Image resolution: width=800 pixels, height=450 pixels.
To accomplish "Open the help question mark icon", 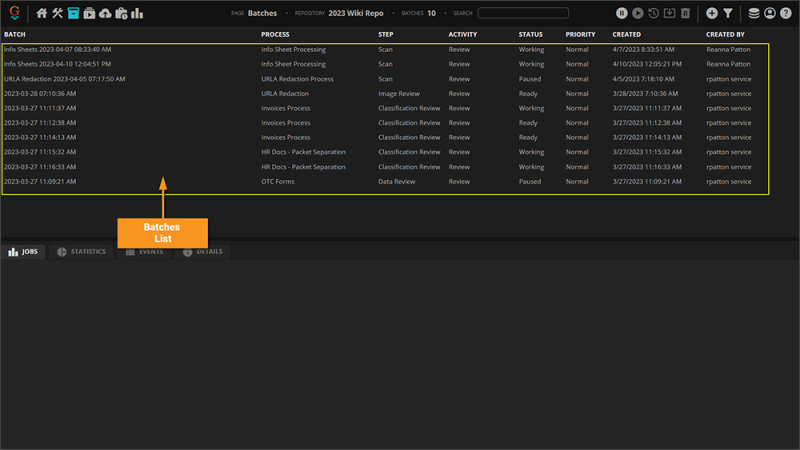I will pos(786,13).
